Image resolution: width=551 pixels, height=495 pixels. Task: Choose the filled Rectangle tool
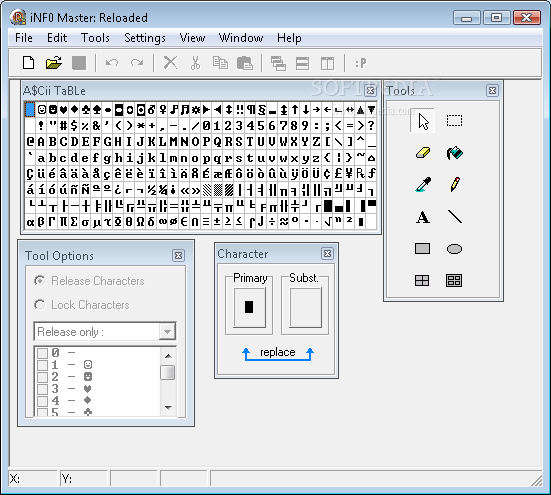pyautogui.click(x=422, y=249)
